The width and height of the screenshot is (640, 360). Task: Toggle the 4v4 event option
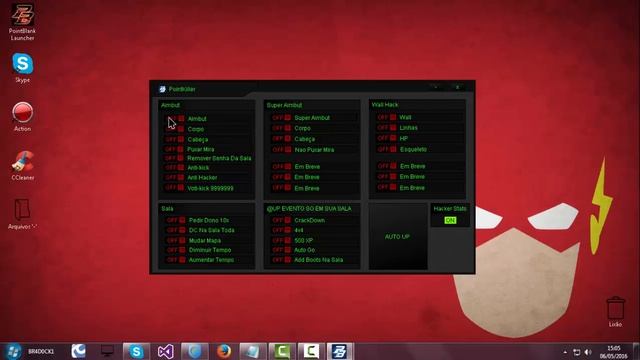pyautogui.click(x=282, y=230)
